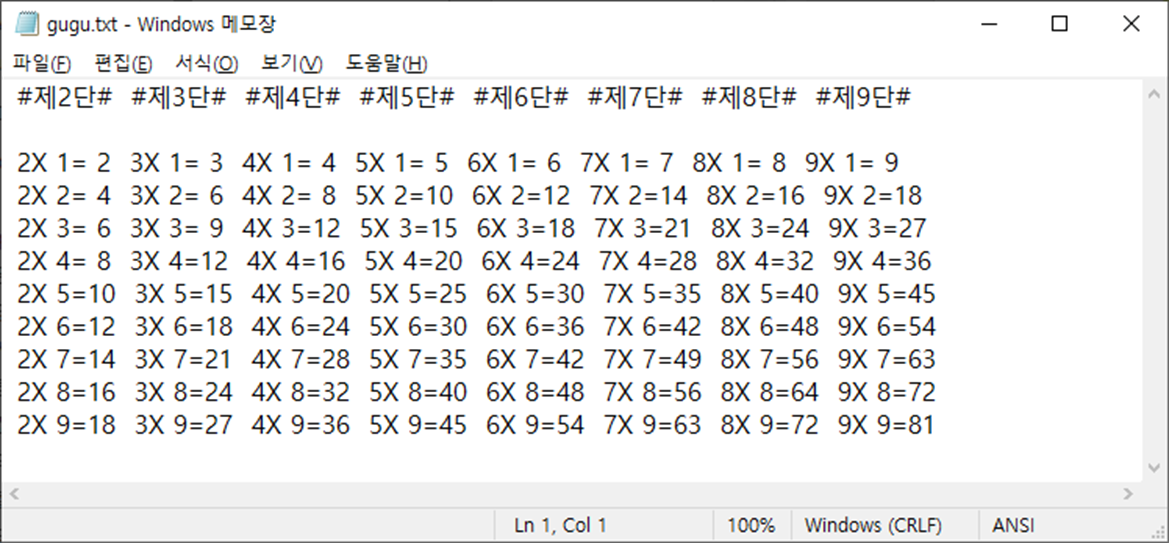Viewport: 1169px width, 543px height.
Task: Click the '#제2단#' header text
Action: pyautogui.click(x=65, y=98)
